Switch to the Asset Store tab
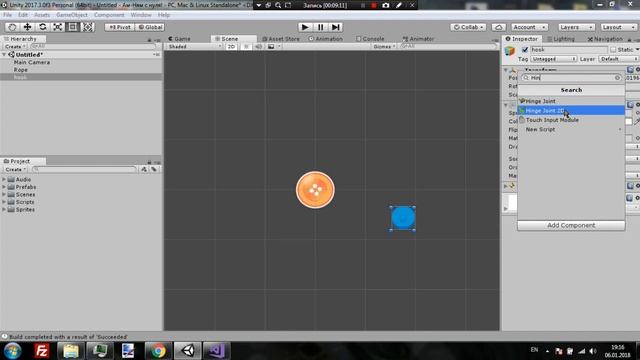Image resolution: width=640 pixels, height=360 pixels. (x=281, y=39)
